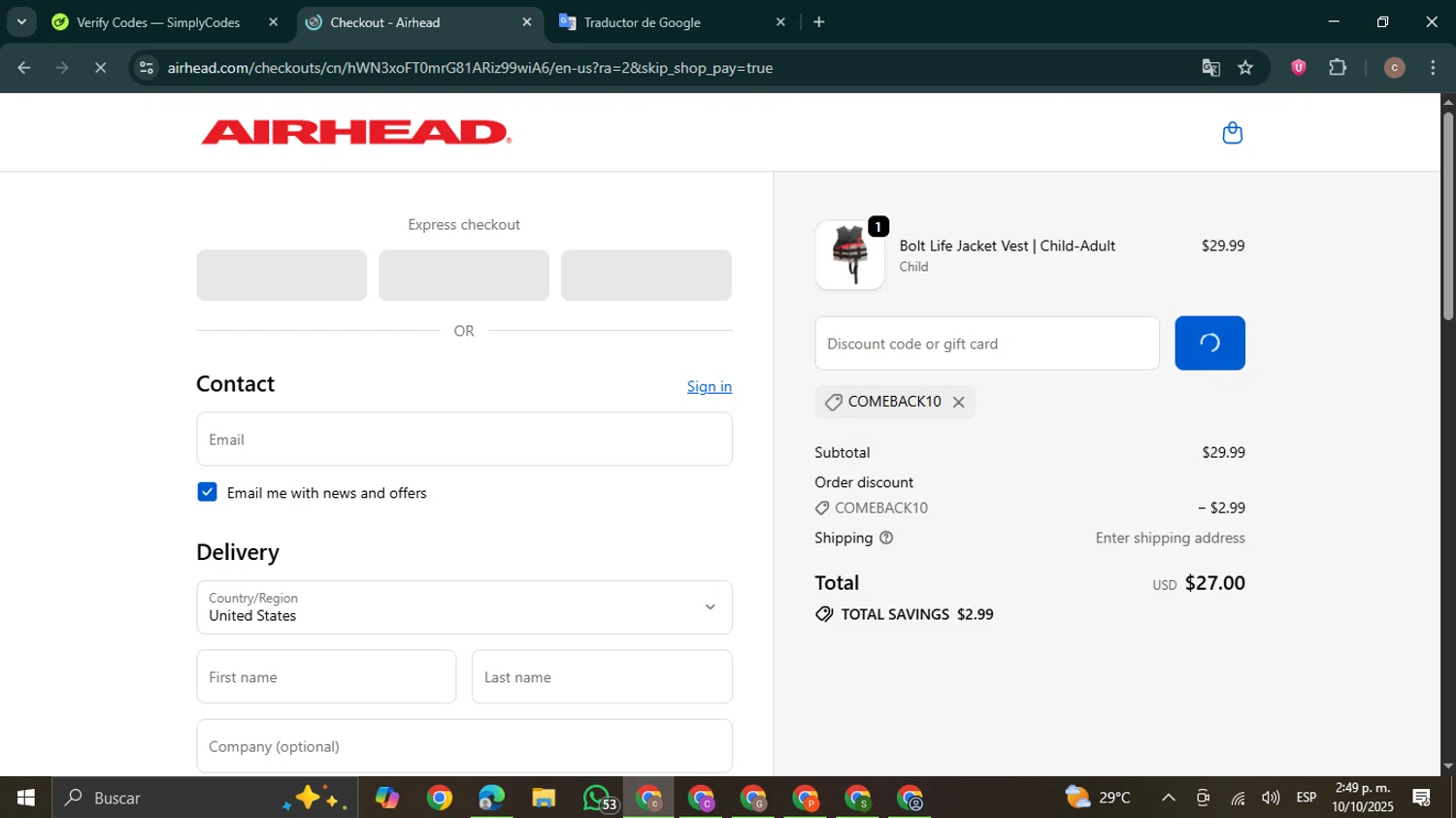Switch the ESP keyboard language indicator
The width and height of the screenshot is (1456, 818).
[x=1307, y=798]
